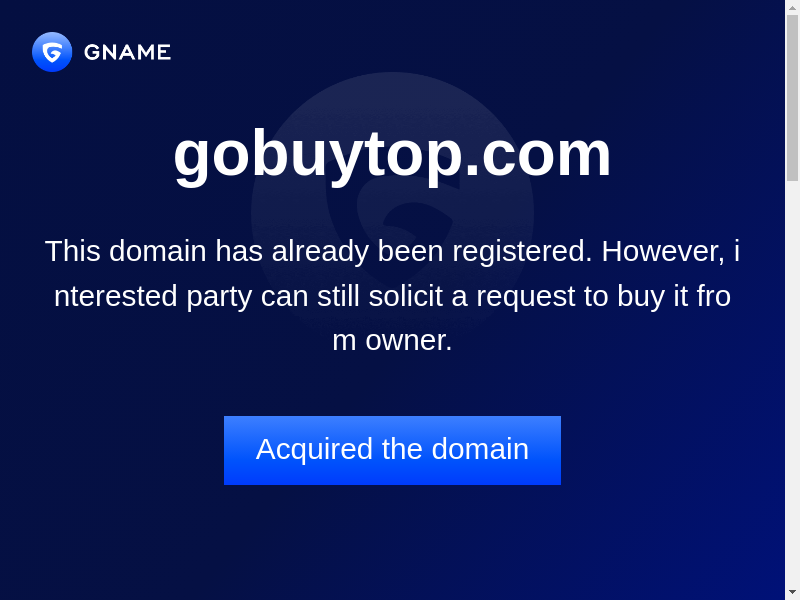The height and width of the screenshot is (600, 800).
Task: Click the Acquired the domain button
Action: [x=392, y=450]
